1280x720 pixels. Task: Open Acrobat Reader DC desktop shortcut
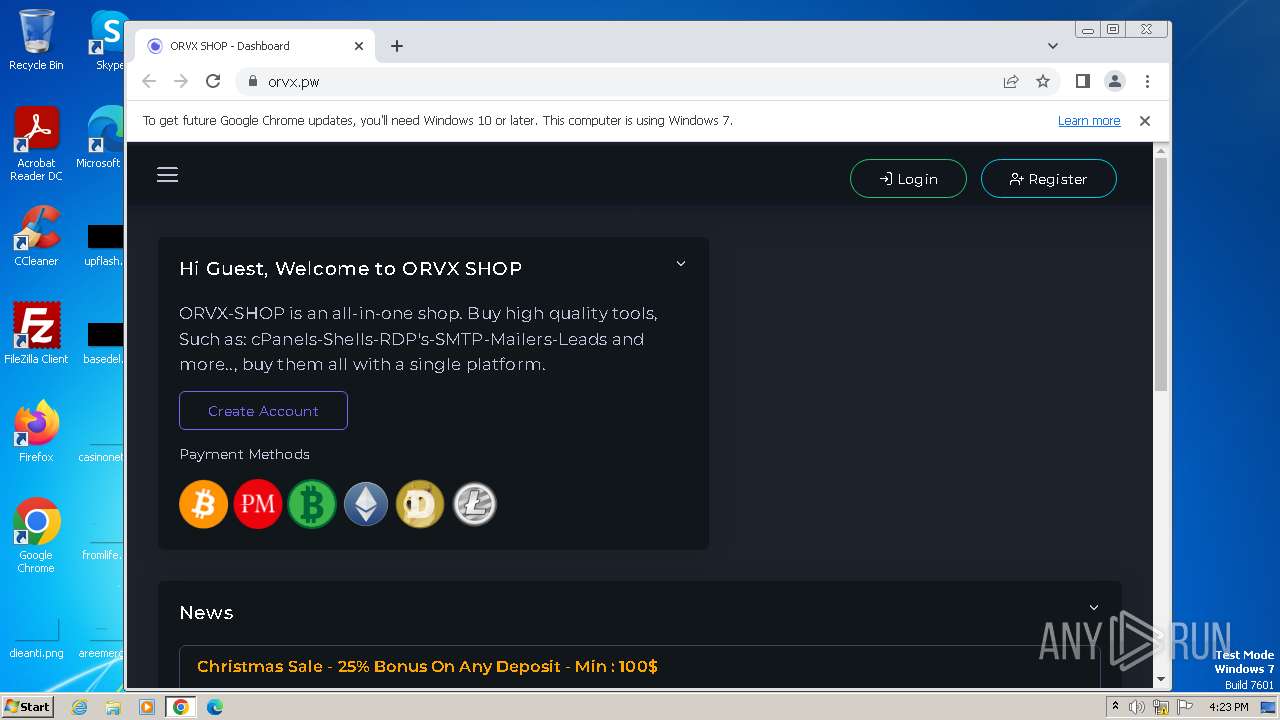[x=36, y=145]
